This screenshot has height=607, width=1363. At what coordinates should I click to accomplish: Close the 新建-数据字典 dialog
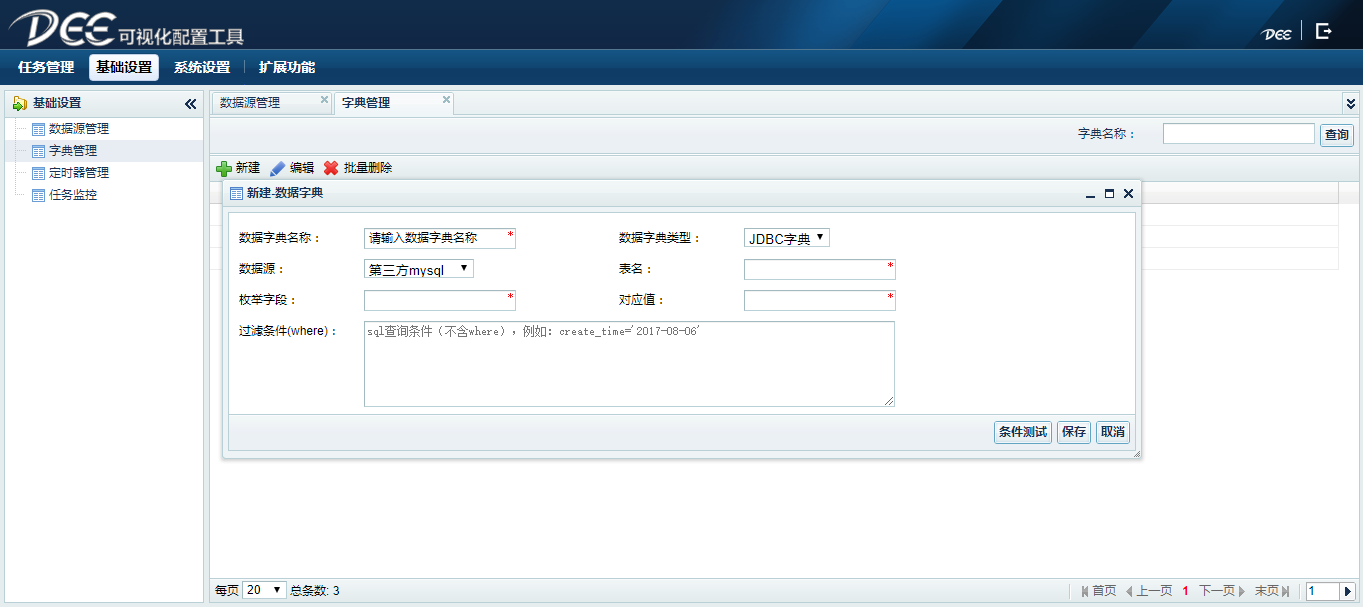click(1128, 194)
